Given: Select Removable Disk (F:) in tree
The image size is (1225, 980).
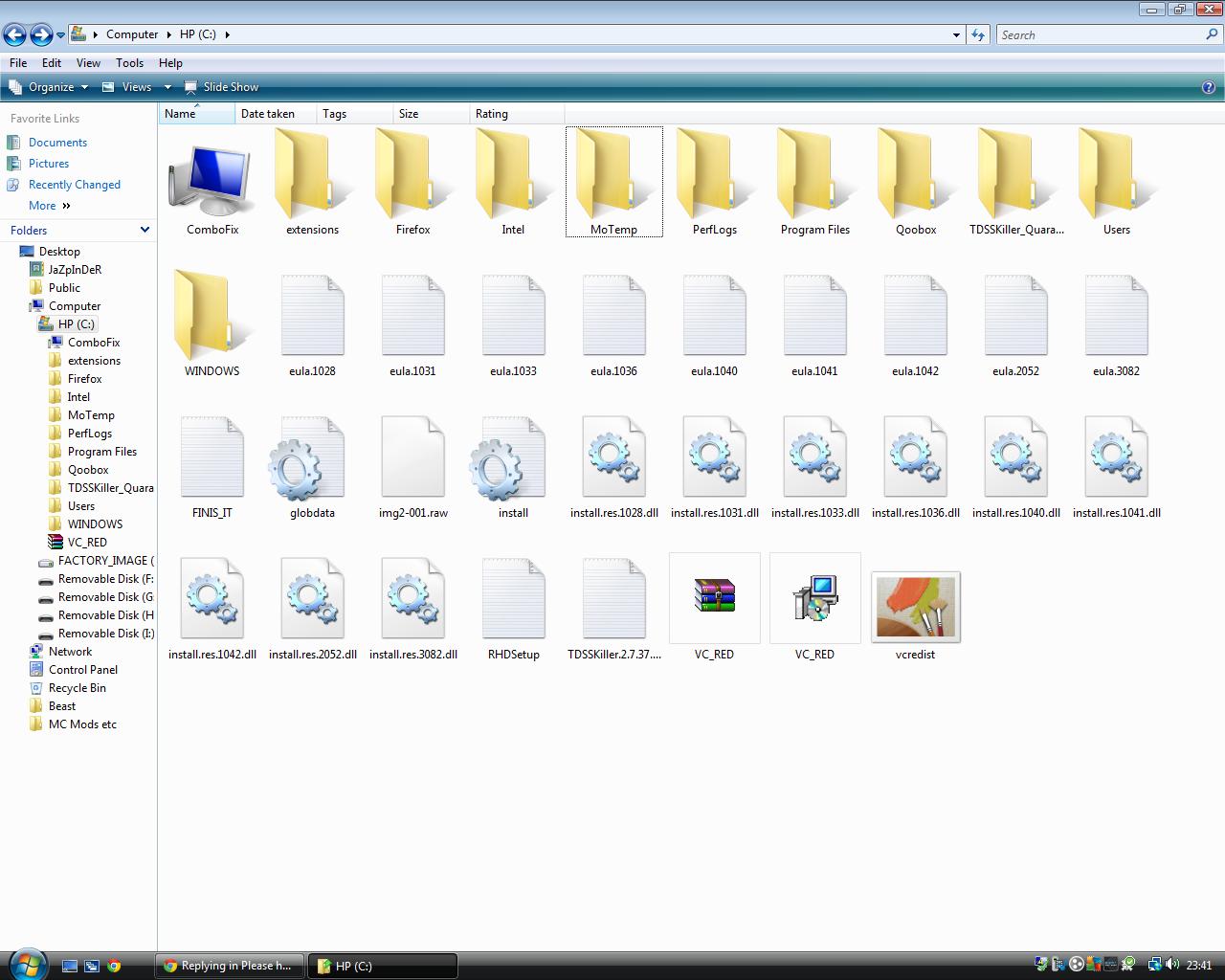Looking at the screenshot, I should coord(105,579).
